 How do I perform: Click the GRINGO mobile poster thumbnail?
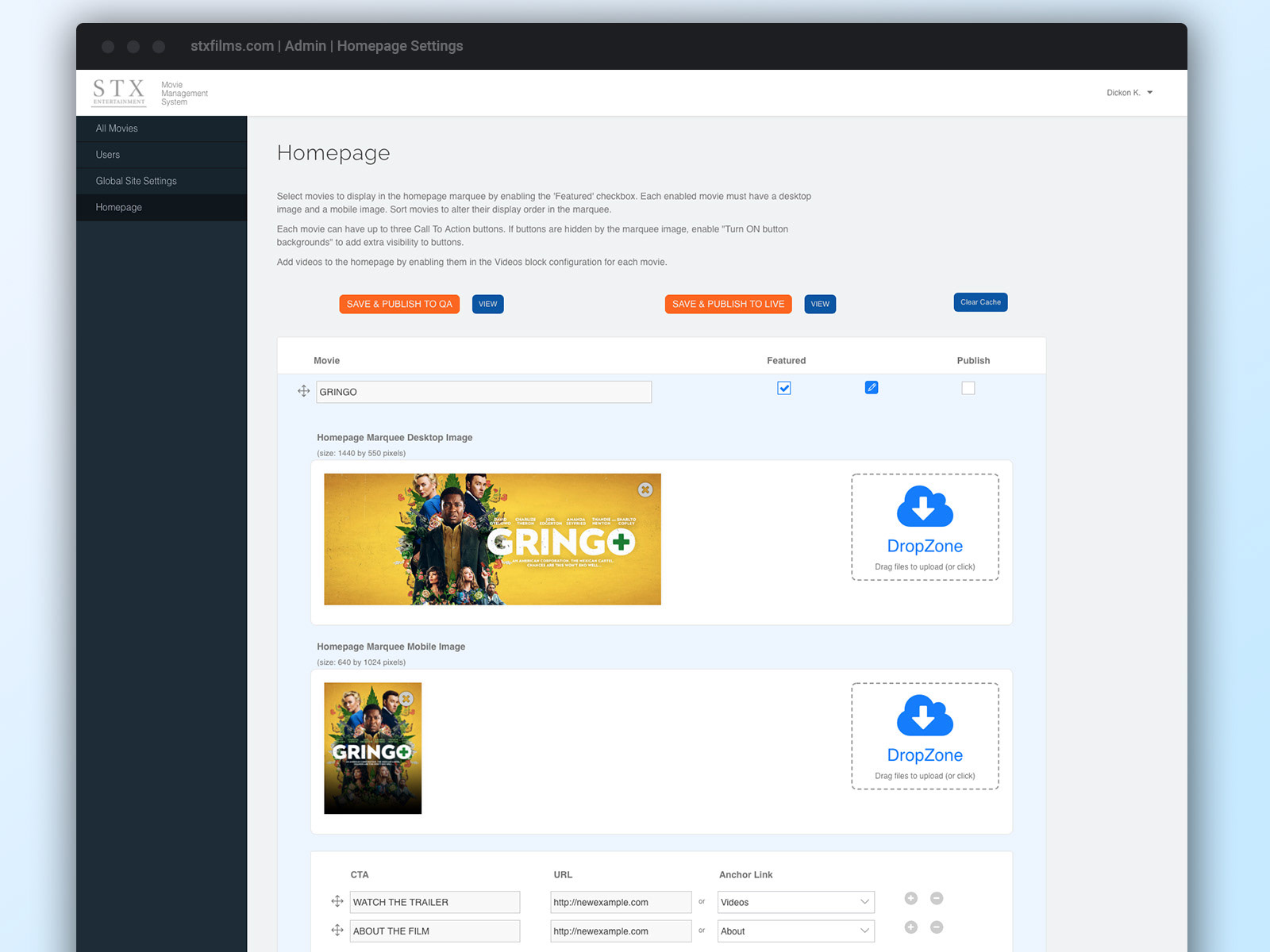(372, 748)
